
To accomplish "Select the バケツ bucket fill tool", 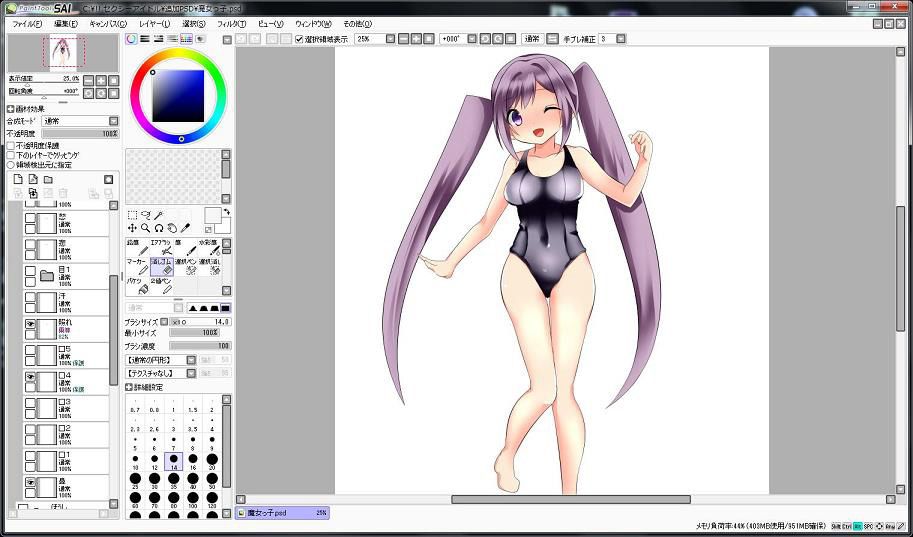I will coord(137,287).
